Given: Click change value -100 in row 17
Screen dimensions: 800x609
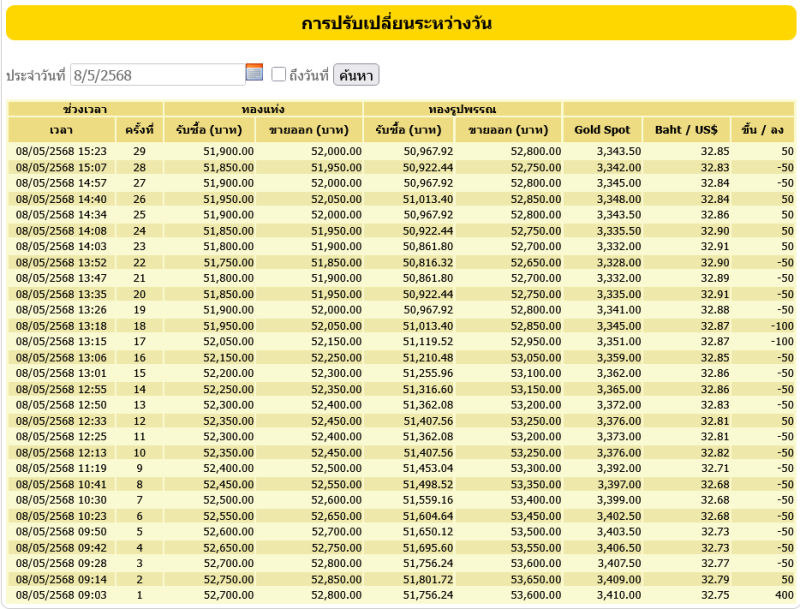Looking at the screenshot, I should [x=782, y=342].
